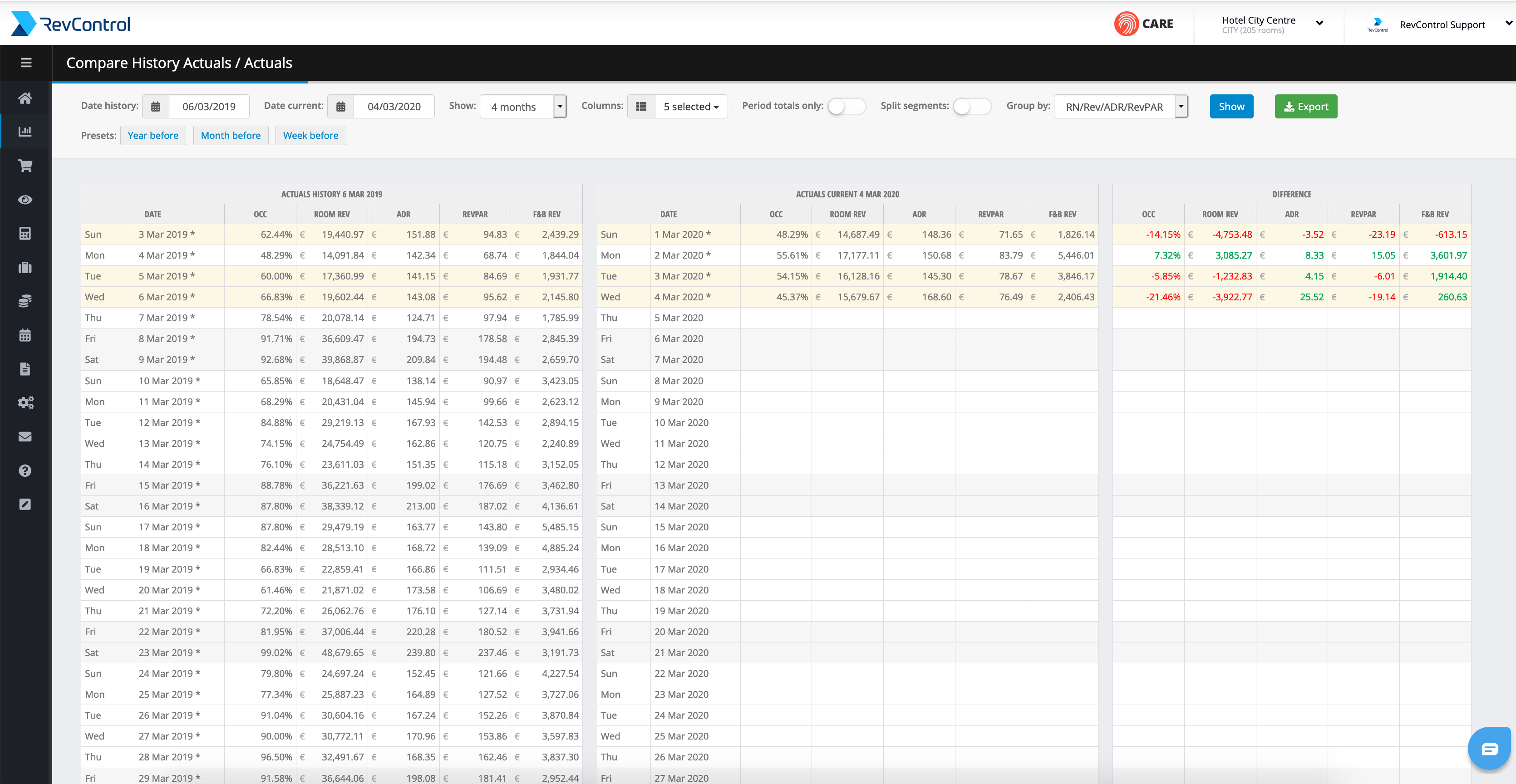This screenshot has height=784, width=1516.
Task: Apply the Week before preset
Action: click(x=310, y=135)
